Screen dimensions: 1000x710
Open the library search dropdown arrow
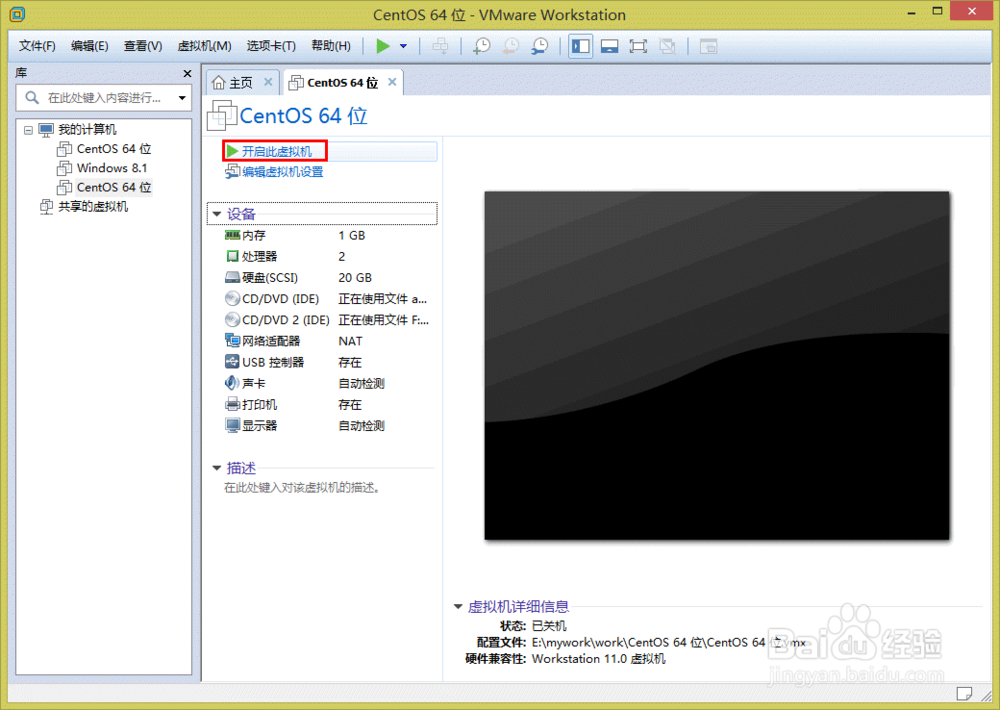point(182,98)
